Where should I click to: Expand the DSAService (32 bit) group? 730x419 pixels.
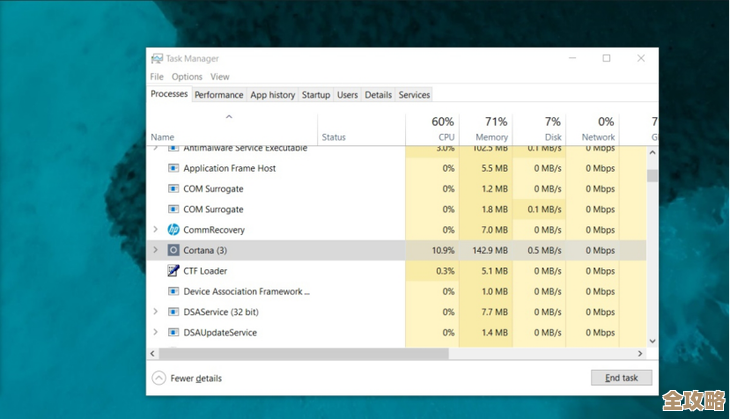(155, 312)
